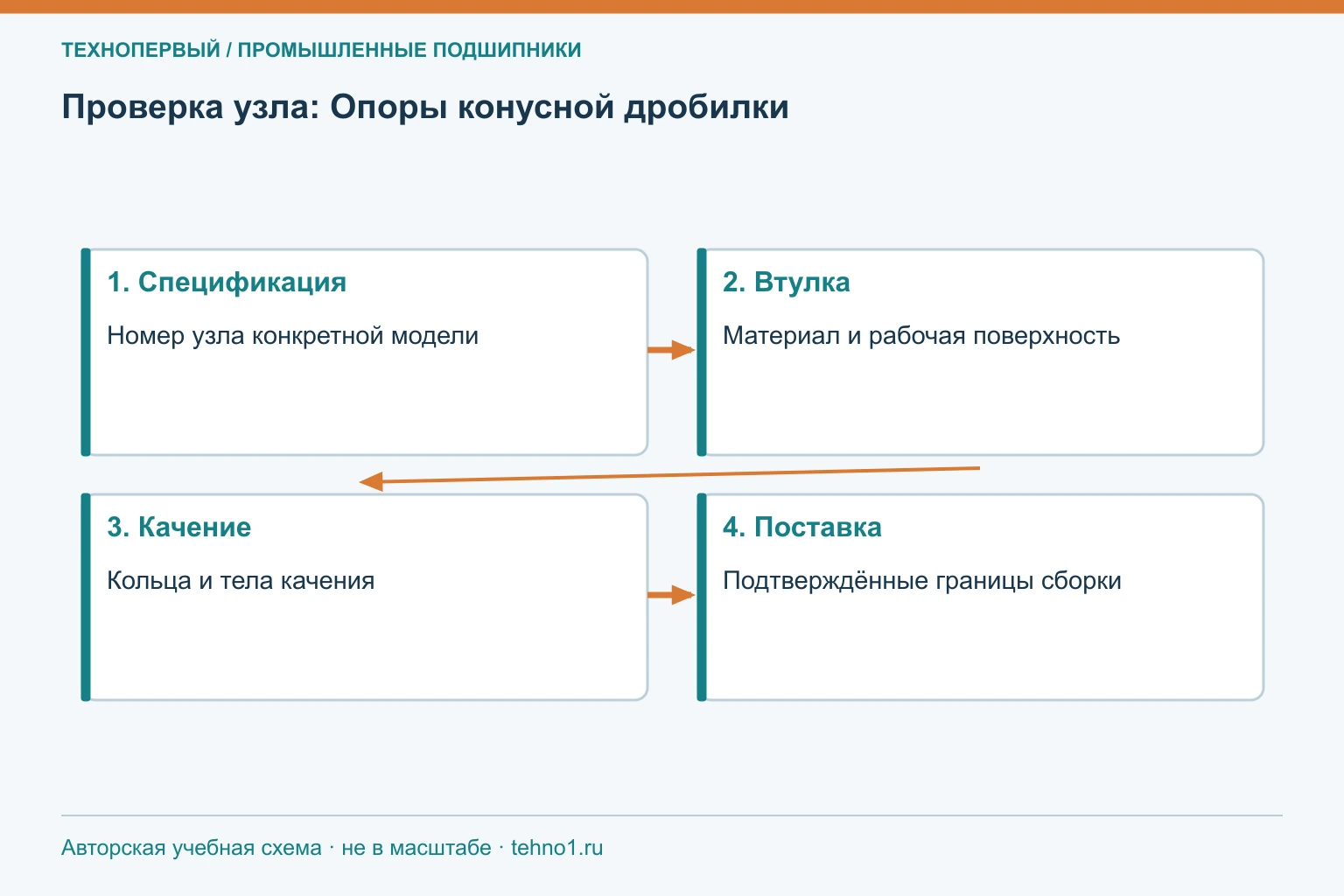This screenshot has height=896, width=1344.
Task: Select the title "Проверка узла: Опоры конусной дробилки"
Action: point(425,108)
